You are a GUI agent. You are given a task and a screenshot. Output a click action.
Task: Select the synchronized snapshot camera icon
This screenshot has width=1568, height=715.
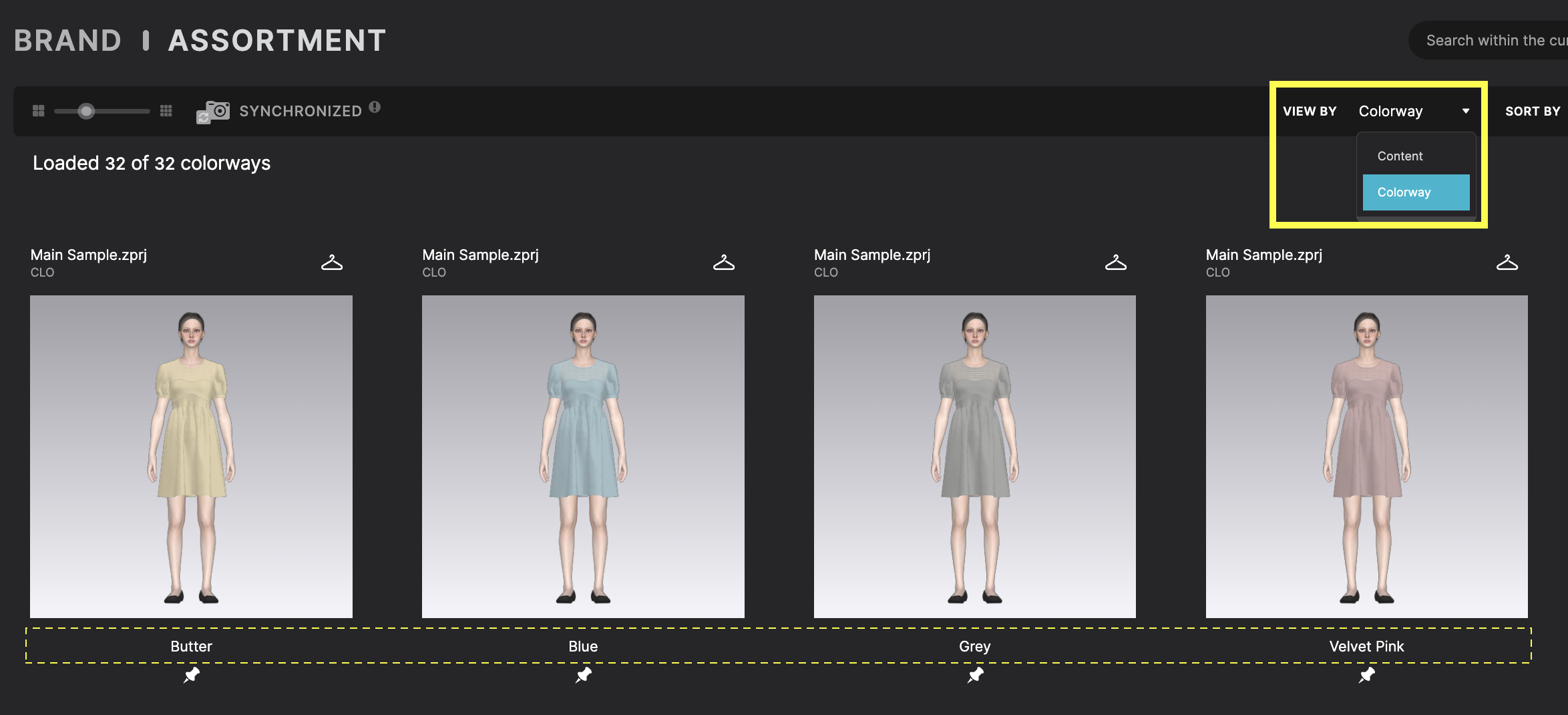(x=214, y=110)
